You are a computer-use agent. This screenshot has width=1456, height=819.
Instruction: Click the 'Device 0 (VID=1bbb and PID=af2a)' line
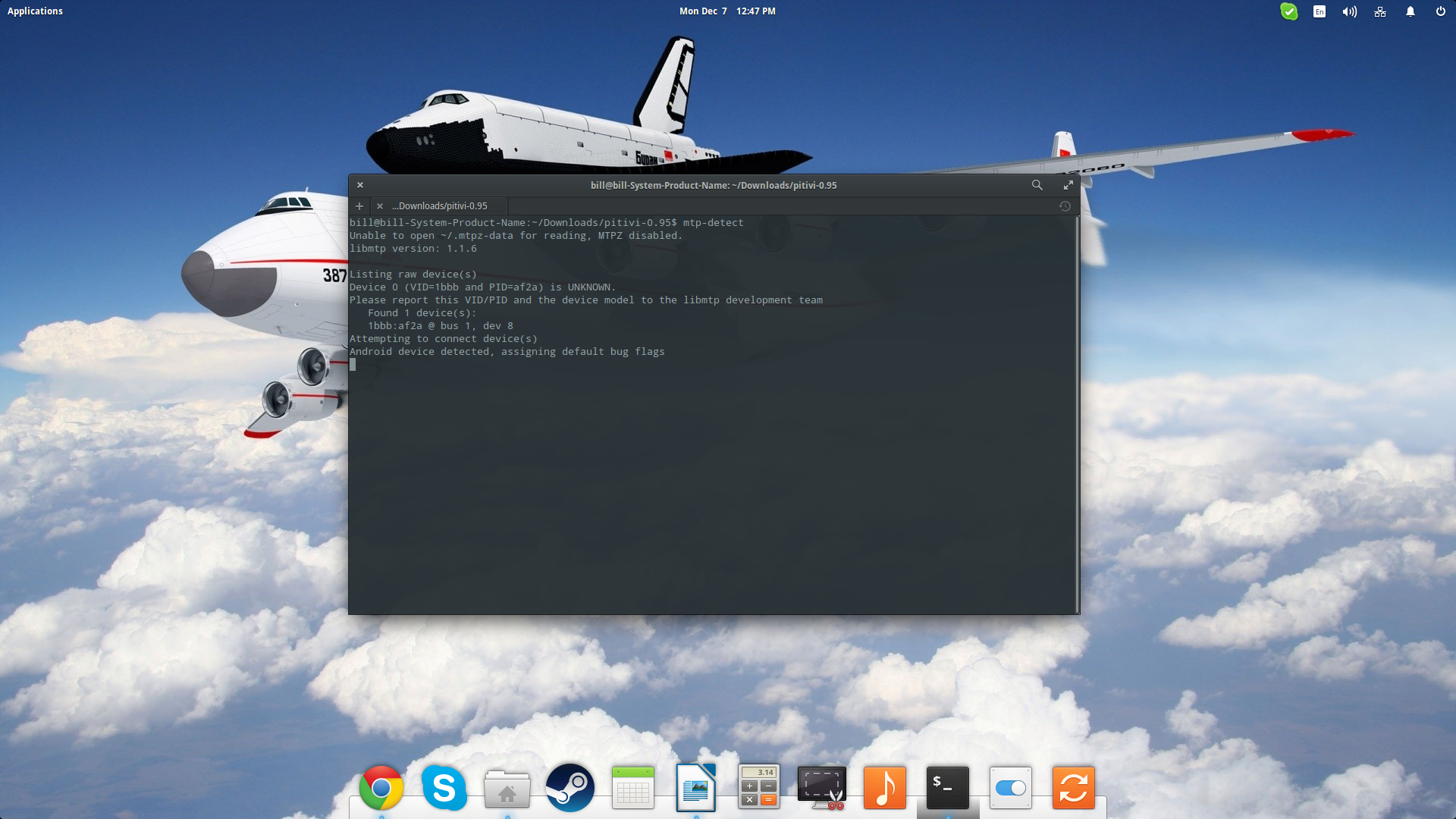point(483,287)
